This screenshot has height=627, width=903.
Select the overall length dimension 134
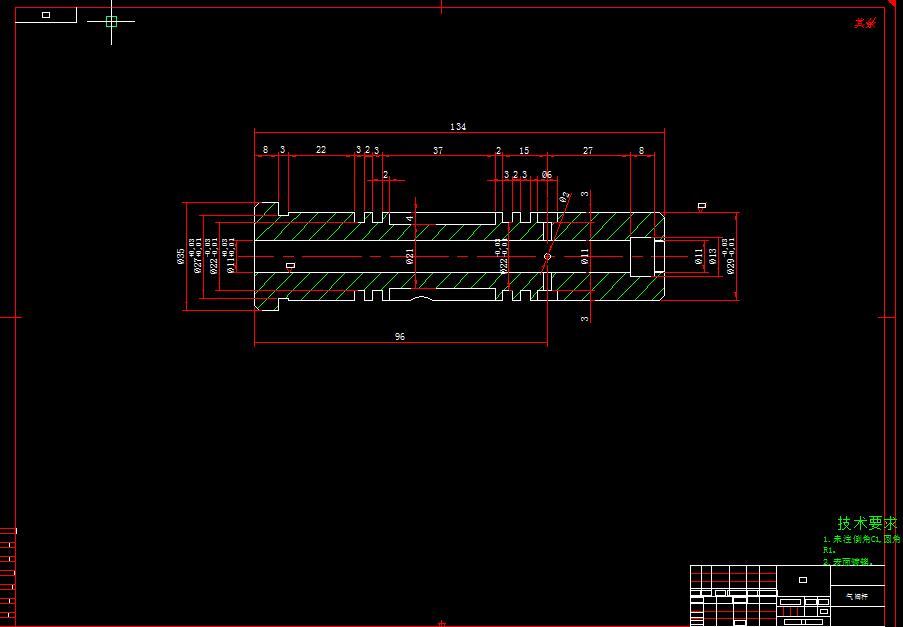(x=458, y=127)
